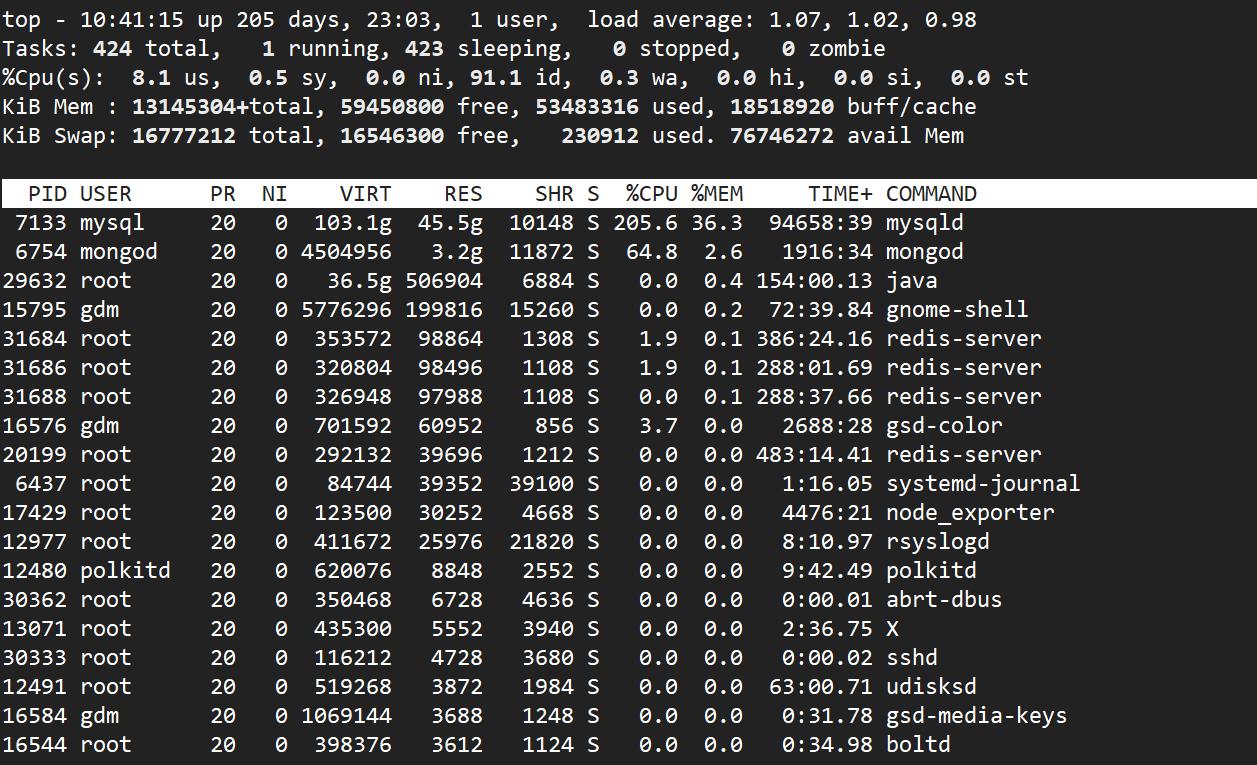Click the 16777212 swap total value
Image resolution: width=1257 pixels, height=765 pixels.
click(184, 136)
